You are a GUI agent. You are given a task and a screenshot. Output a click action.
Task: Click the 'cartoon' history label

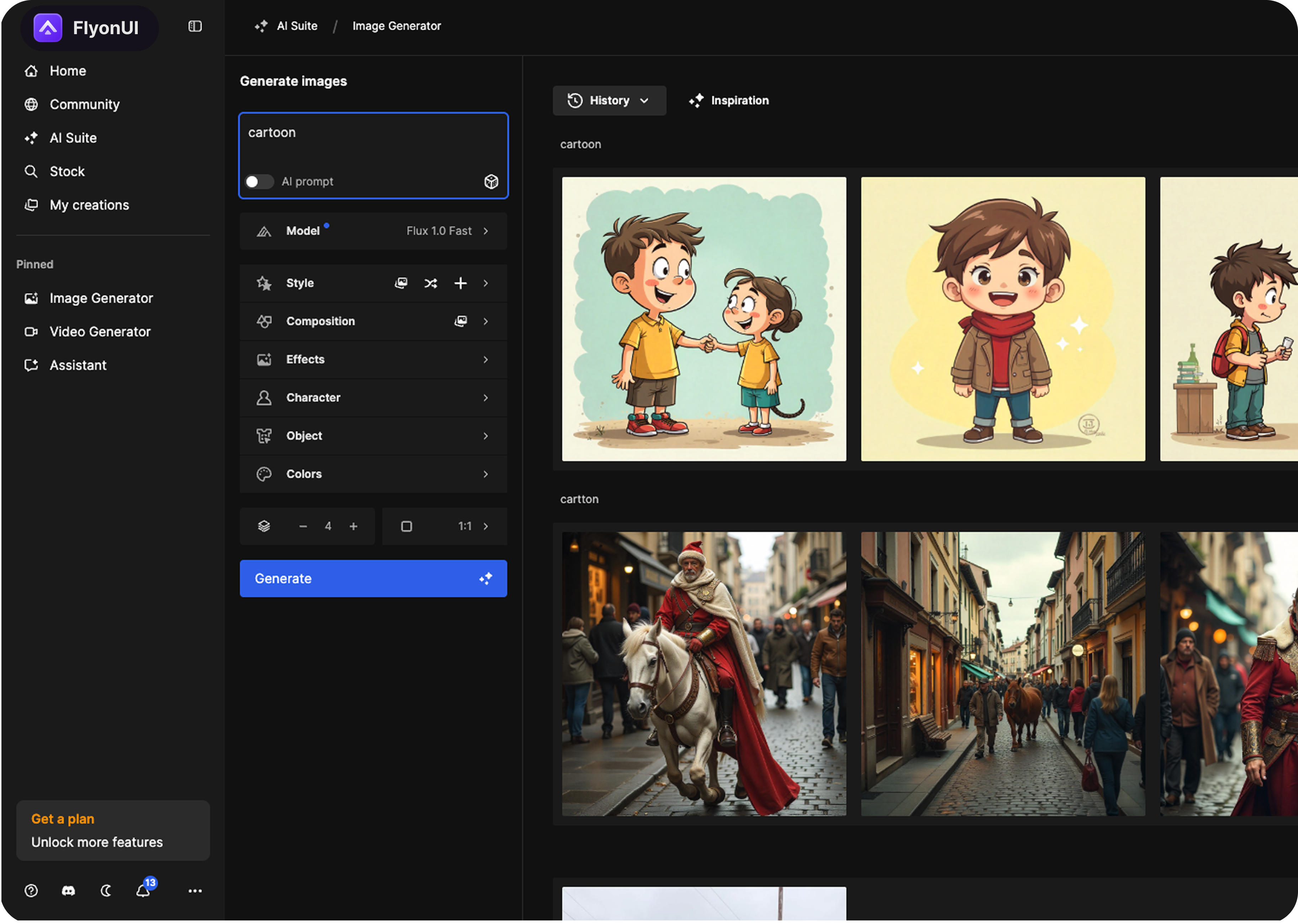pos(580,144)
